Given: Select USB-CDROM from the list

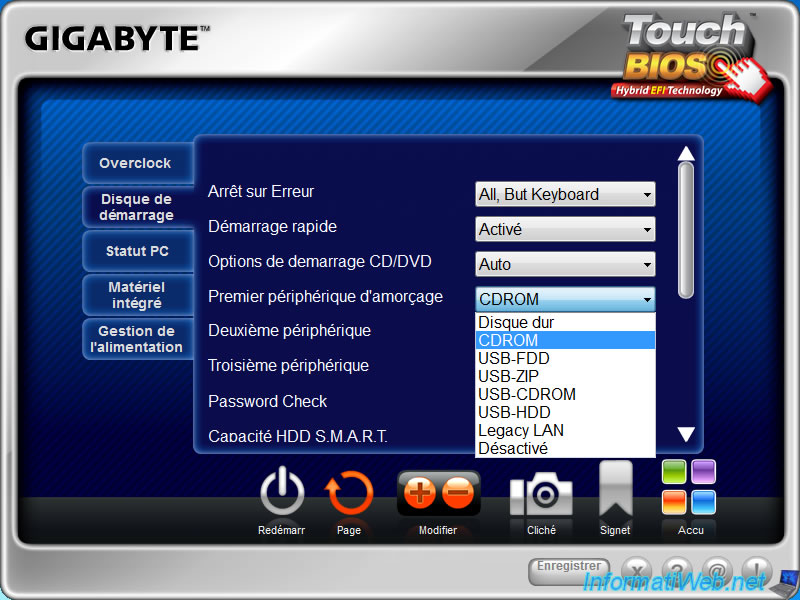Looking at the screenshot, I should click(565, 394).
